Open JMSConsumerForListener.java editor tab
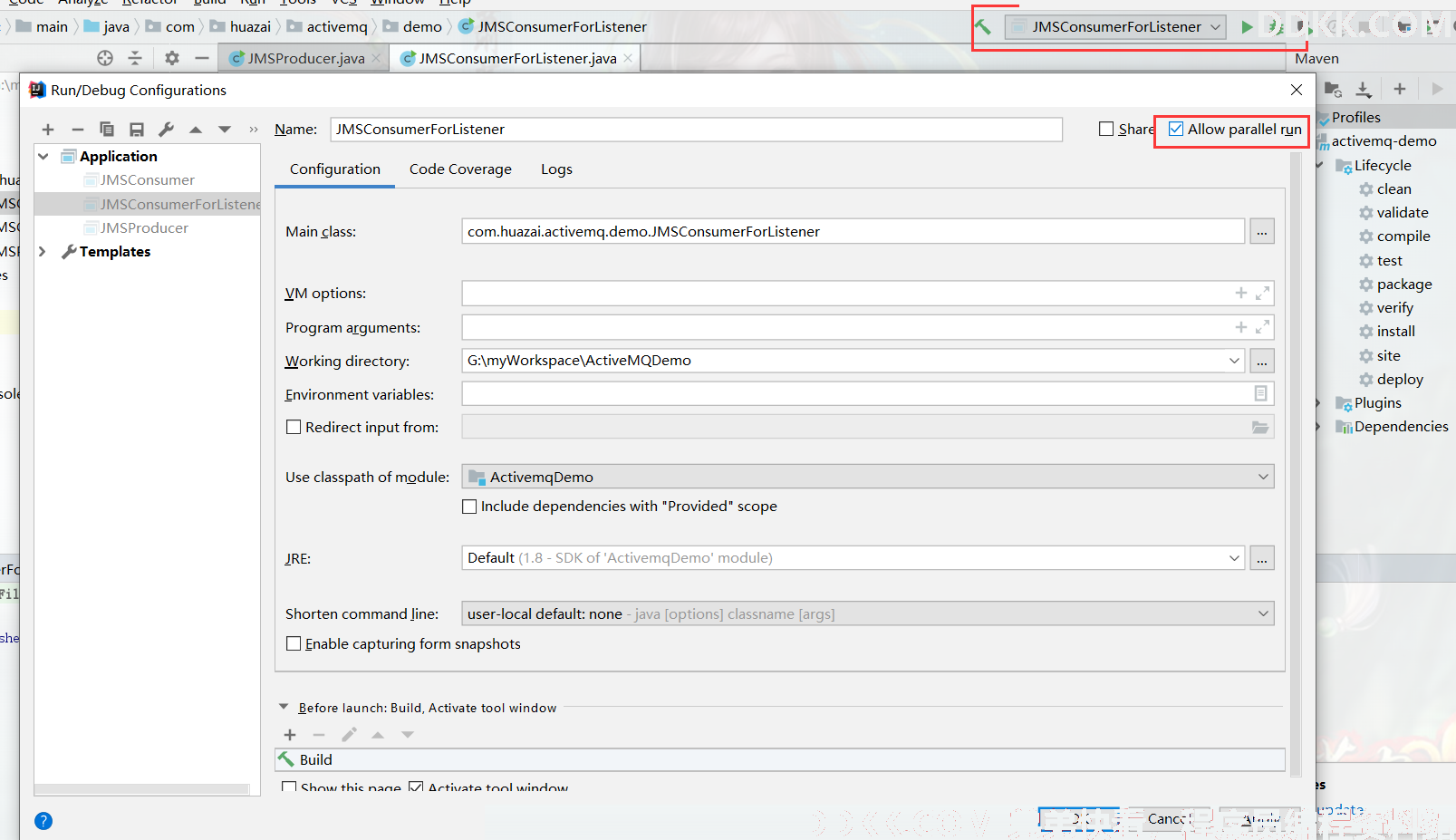 tap(517, 58)
